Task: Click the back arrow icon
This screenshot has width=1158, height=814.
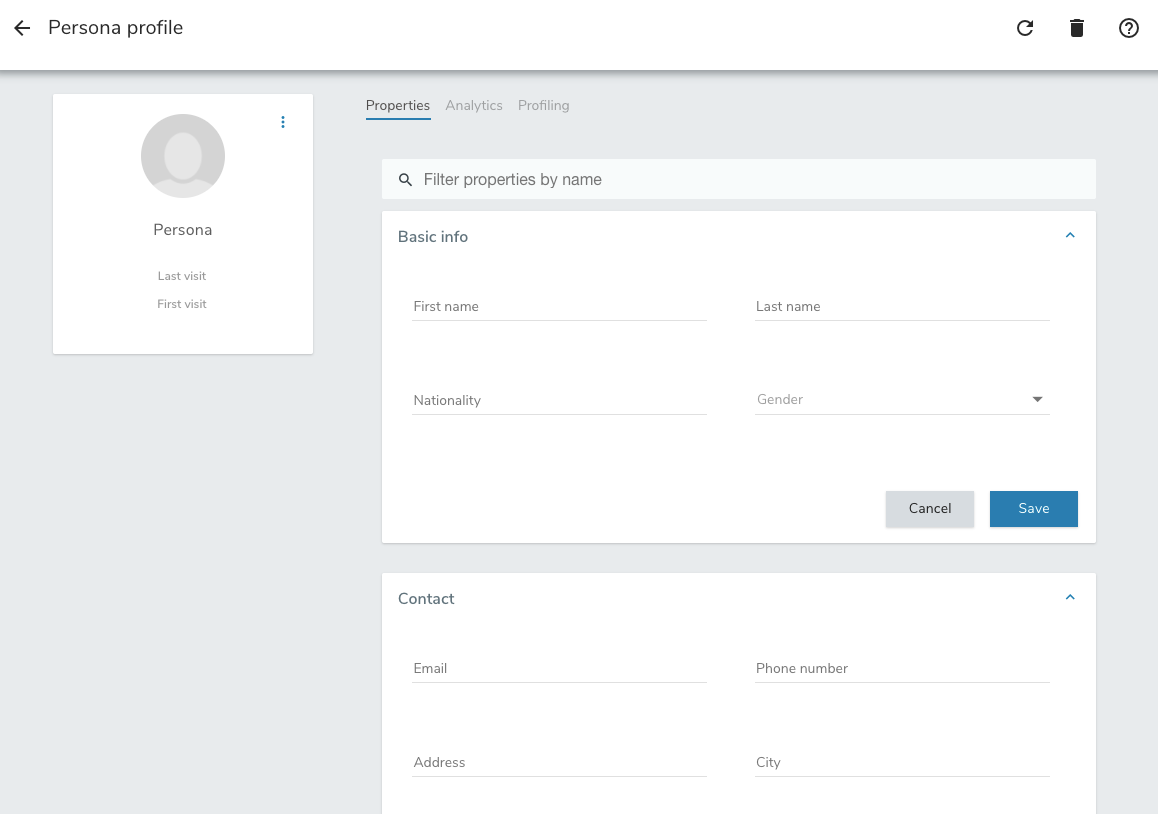Action: (22, 28)
